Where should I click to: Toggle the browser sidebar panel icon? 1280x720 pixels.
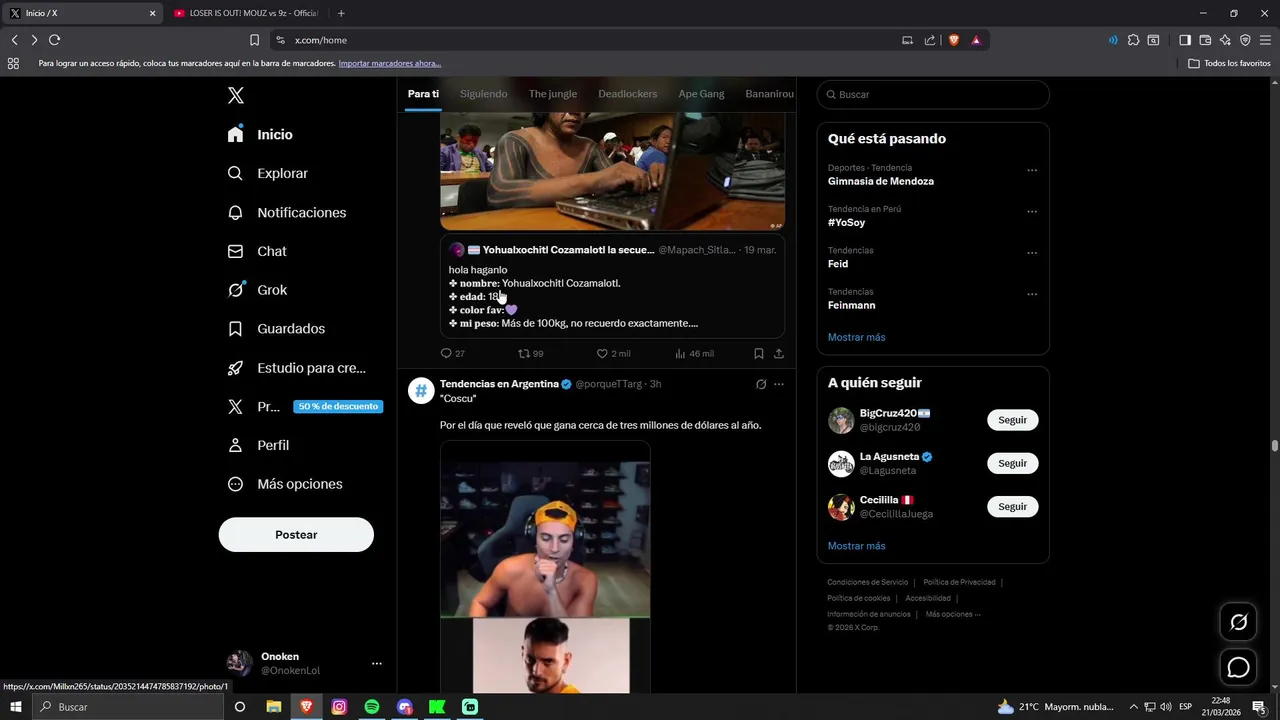click(x=1184, y=40)
